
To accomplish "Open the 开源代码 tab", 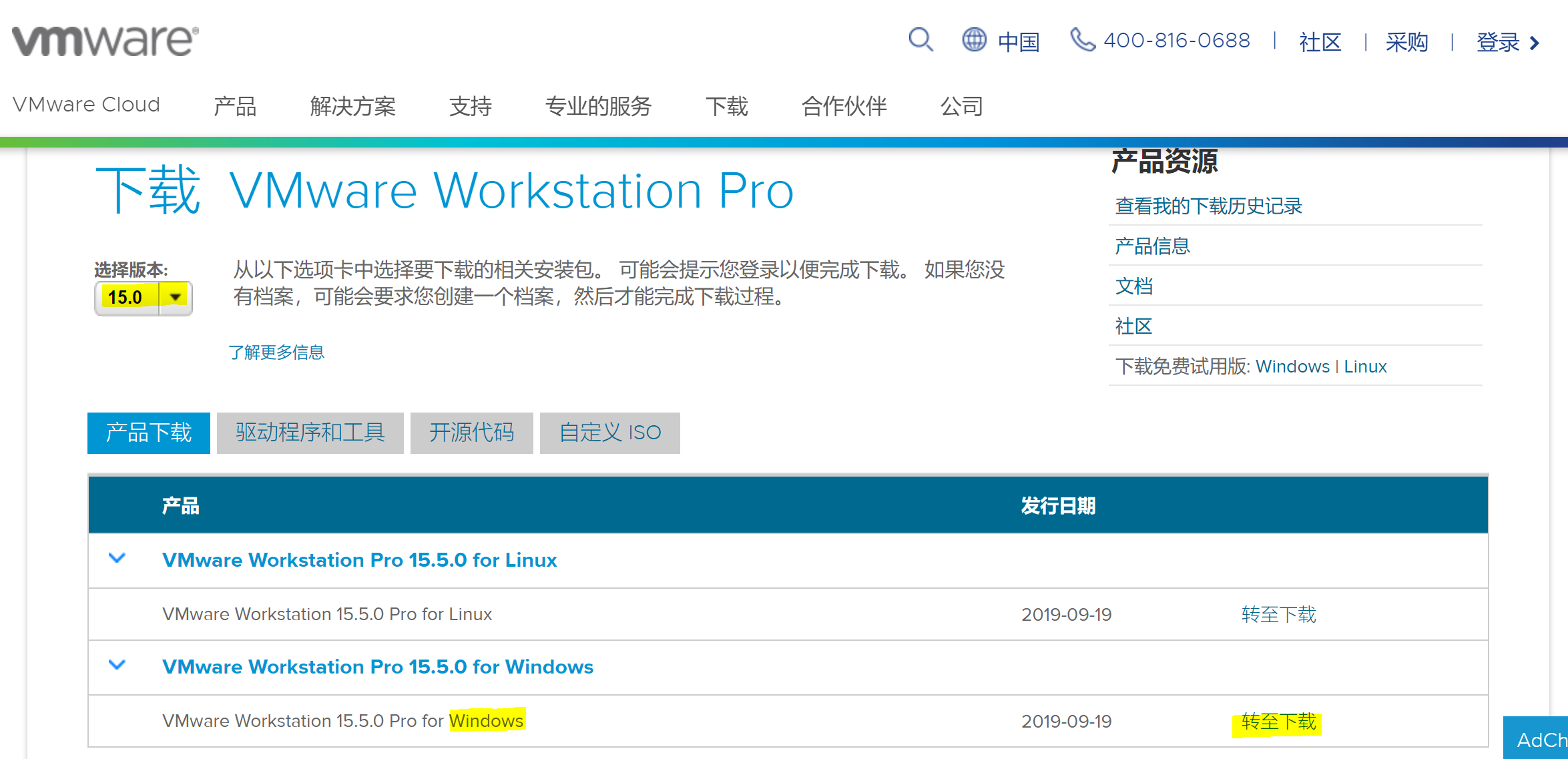I will coord(471,433).
